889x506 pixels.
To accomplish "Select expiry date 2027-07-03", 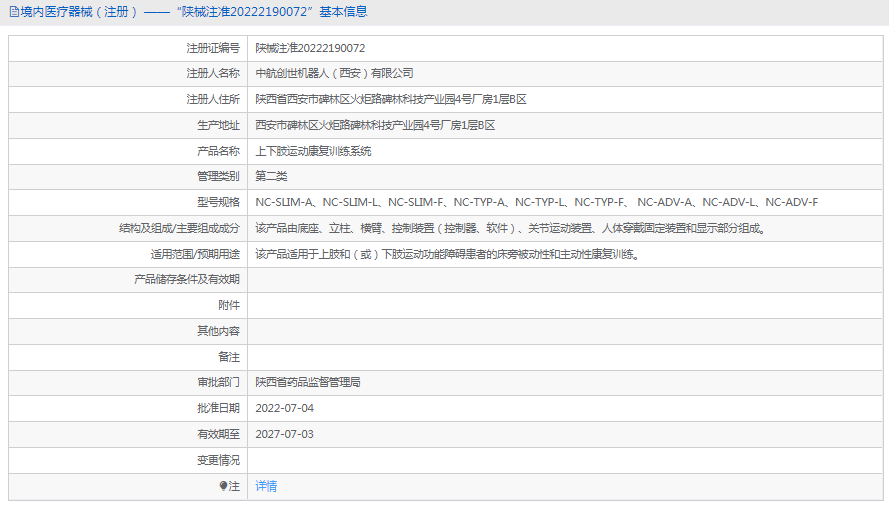I will (285, 435).
